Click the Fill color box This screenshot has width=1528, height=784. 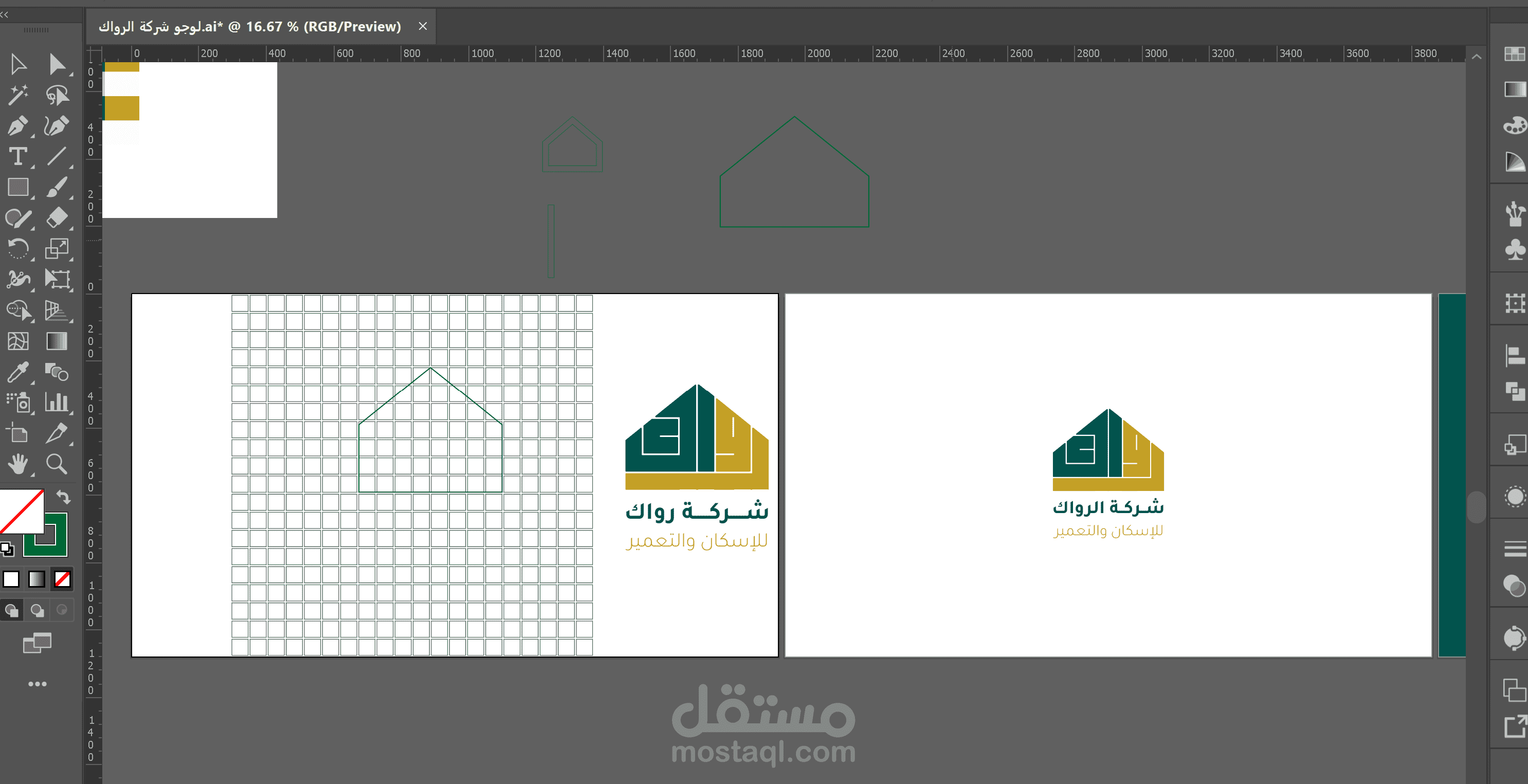tap(21, 510)
